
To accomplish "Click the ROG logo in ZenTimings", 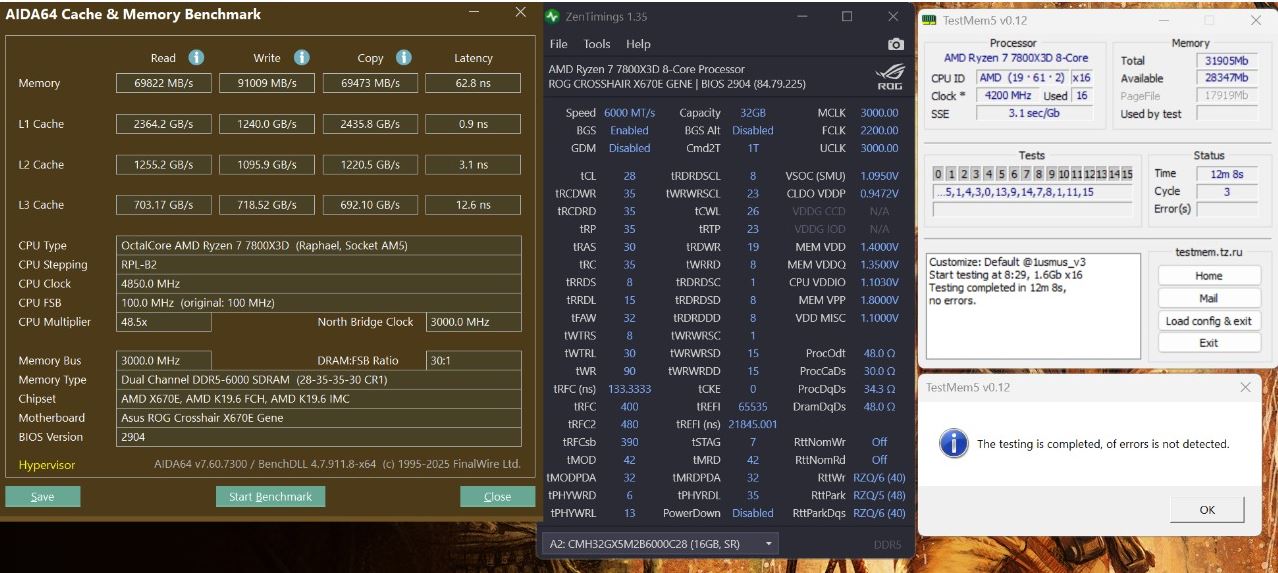I will click(x=889, y=75).
